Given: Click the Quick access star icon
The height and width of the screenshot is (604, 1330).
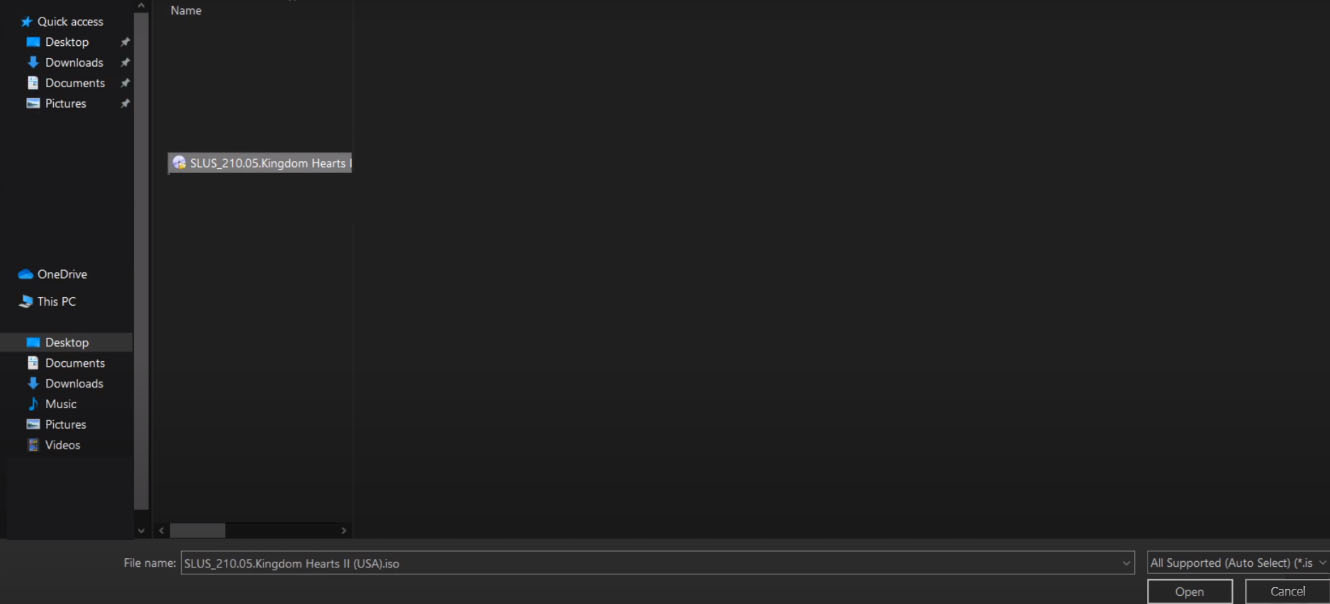Looking at the screenshot, I should (27, 22).
